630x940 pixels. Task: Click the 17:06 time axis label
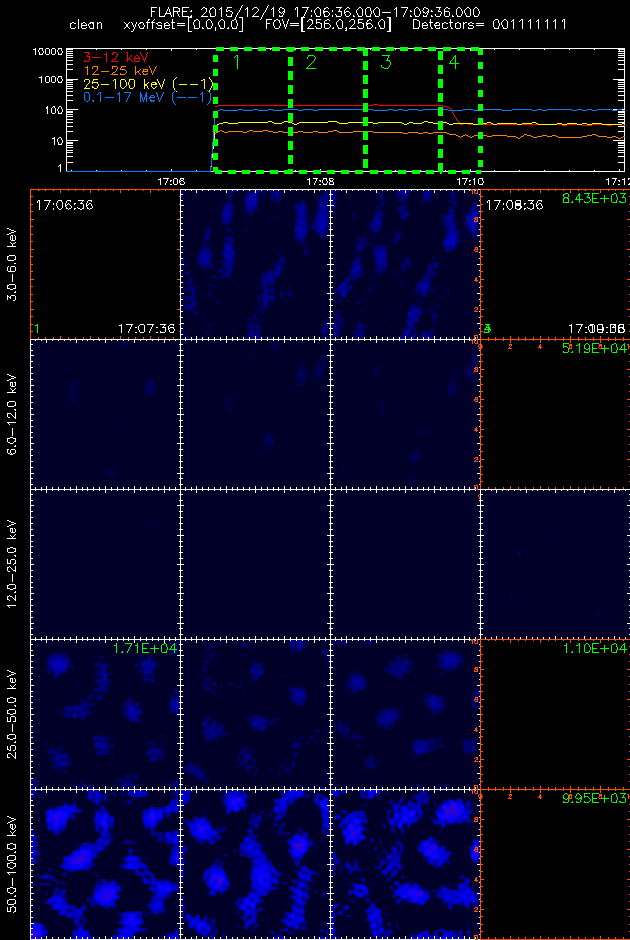(x=171, y=180)
